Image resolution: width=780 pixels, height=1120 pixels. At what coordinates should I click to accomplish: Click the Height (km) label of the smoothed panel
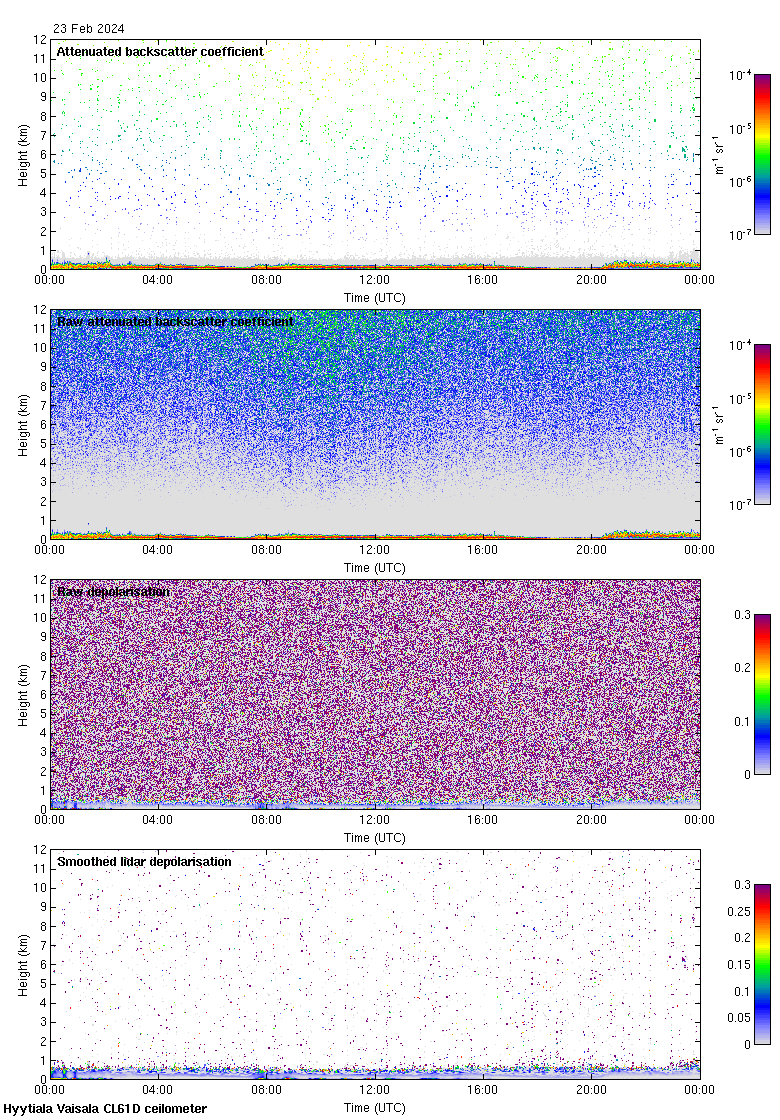click(x=24, y=964)
